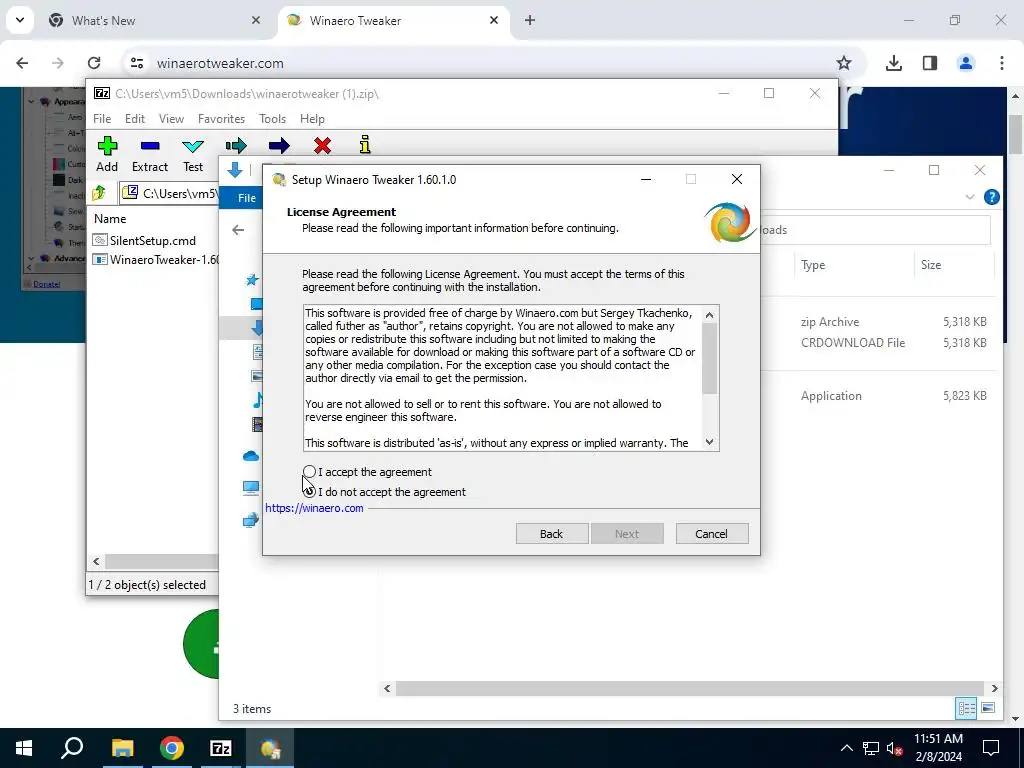Open Chrome downloads icon

tap(893, 63)
